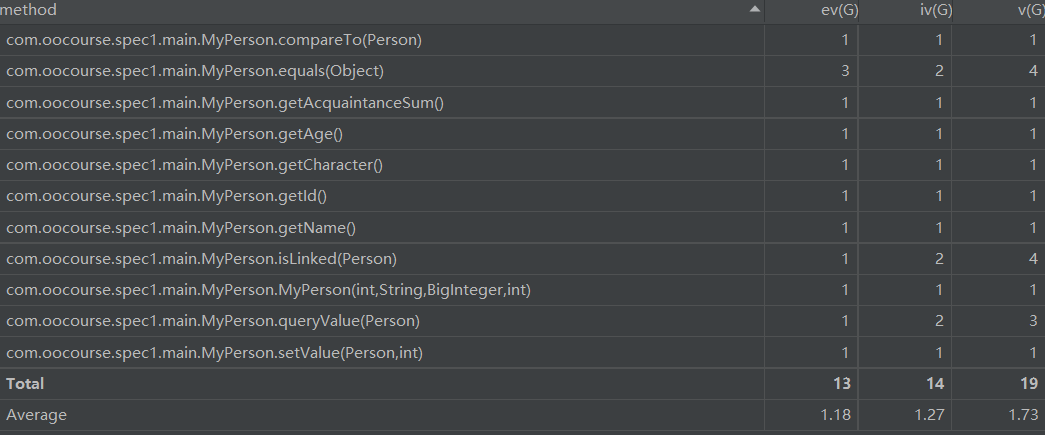Select the MyPerson.getName() row
Image resolution: width=1045 pixels, height=435 pixels.
pyautogui.click(x=522, y=228)
